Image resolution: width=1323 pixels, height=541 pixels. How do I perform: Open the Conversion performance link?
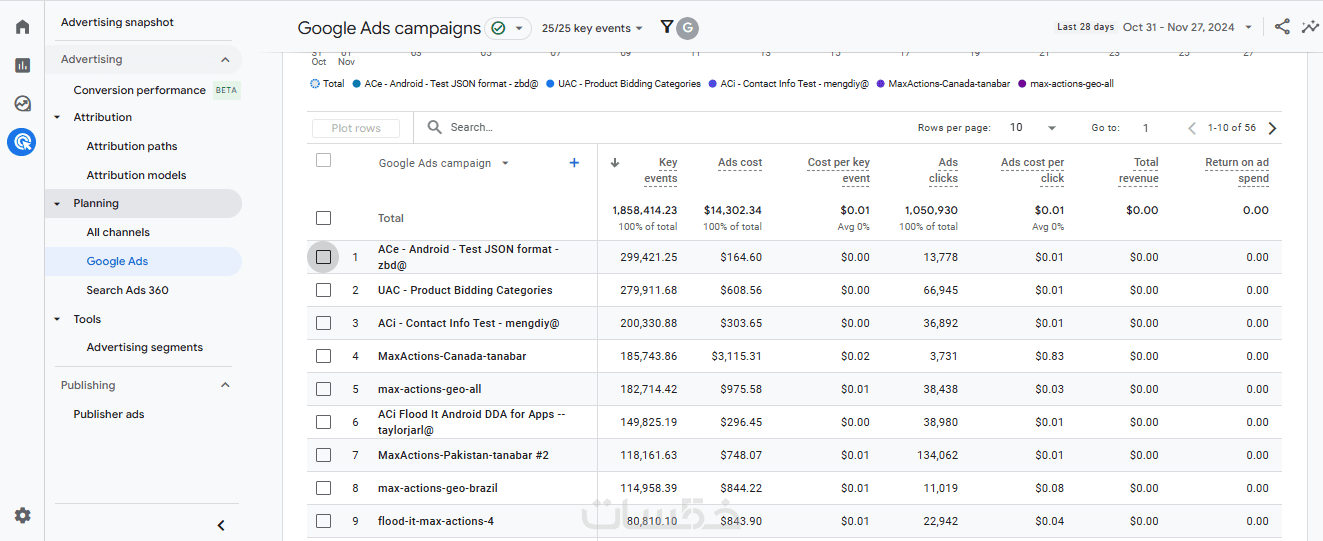[140, 90]
